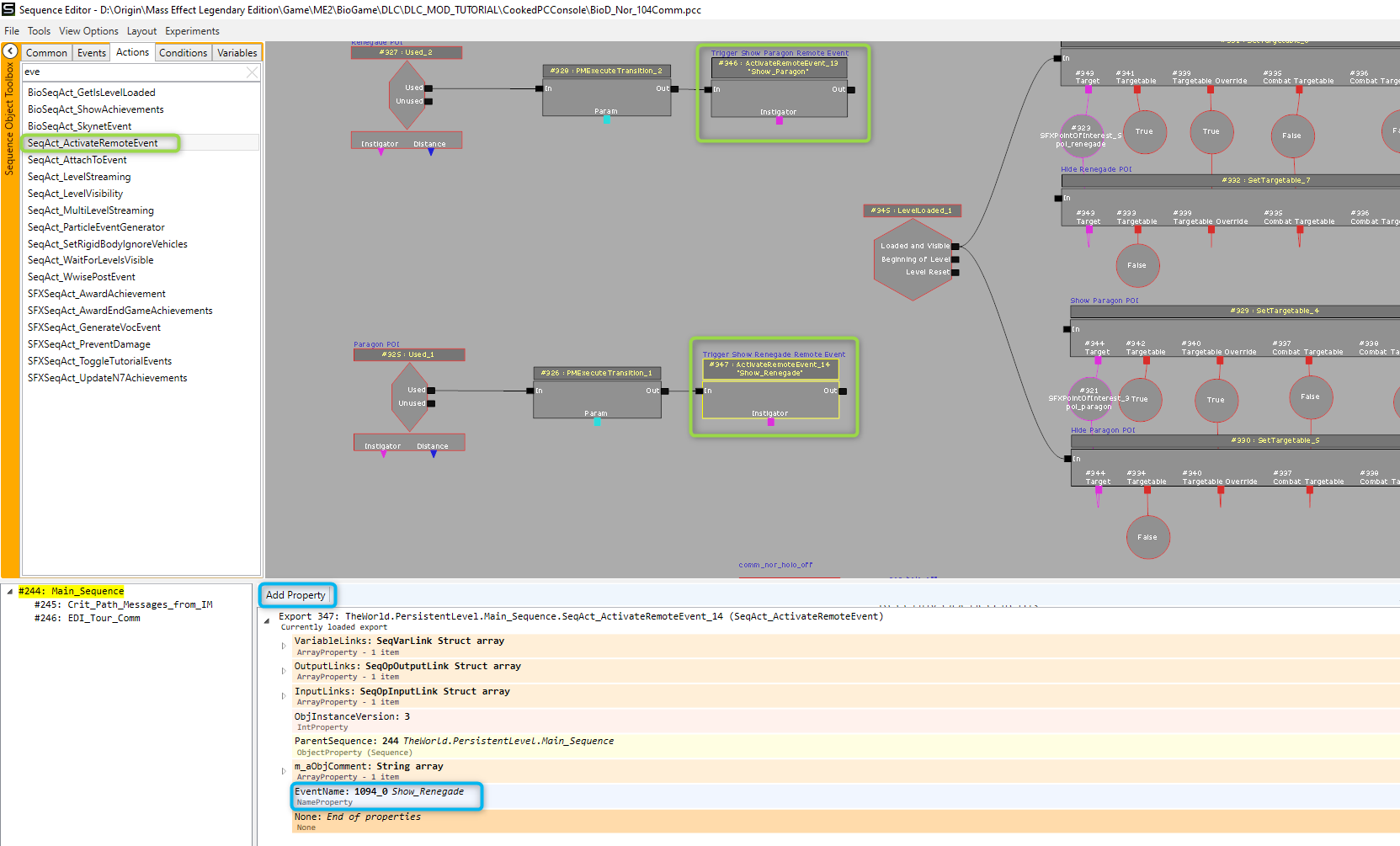
Task: Expand the InputLinks property array
Action: coord(284,696)
